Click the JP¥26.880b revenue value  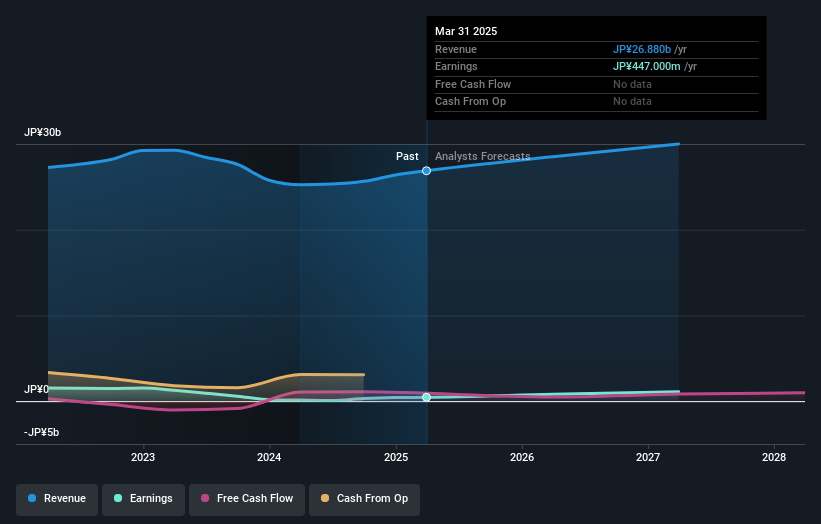tap(642, 49)
